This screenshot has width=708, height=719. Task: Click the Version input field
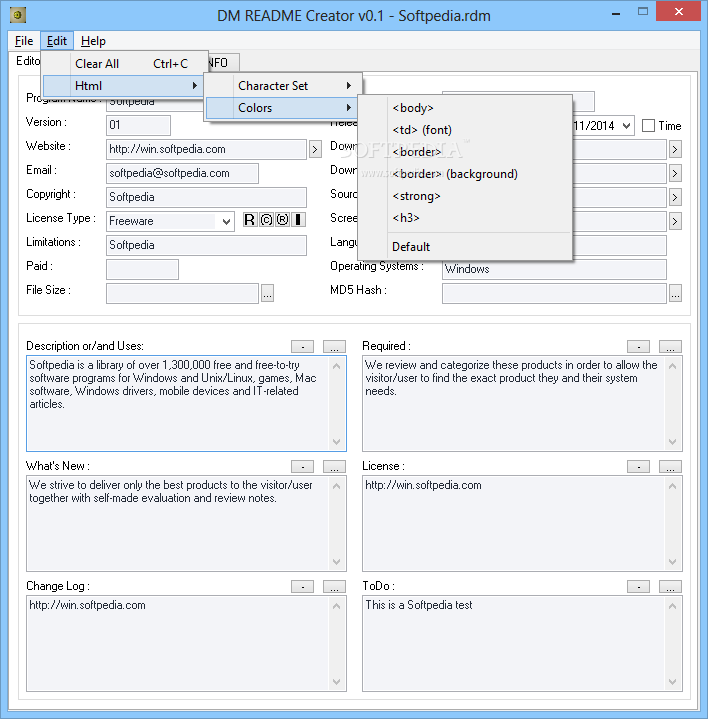[138, 125]
